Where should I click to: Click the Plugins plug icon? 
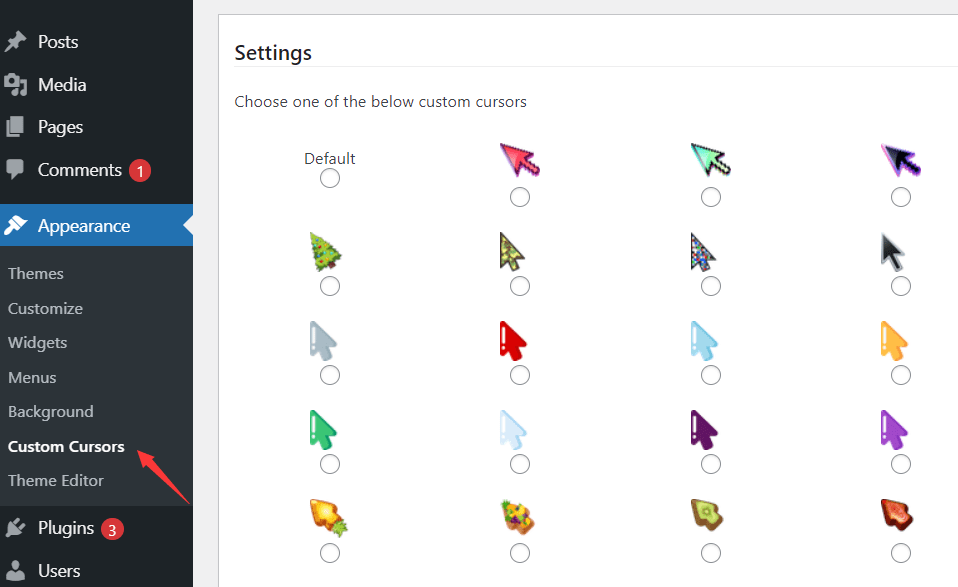click(16, 527)
